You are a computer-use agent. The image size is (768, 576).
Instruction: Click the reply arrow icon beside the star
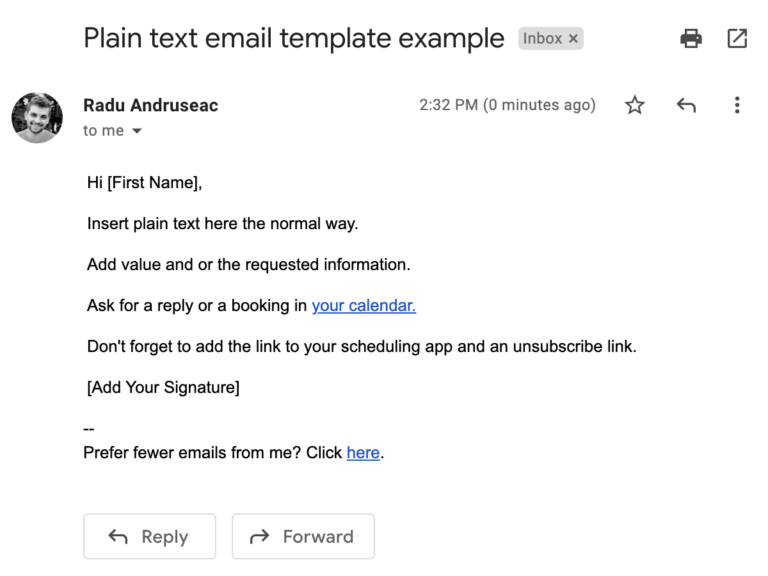point(686,105)
